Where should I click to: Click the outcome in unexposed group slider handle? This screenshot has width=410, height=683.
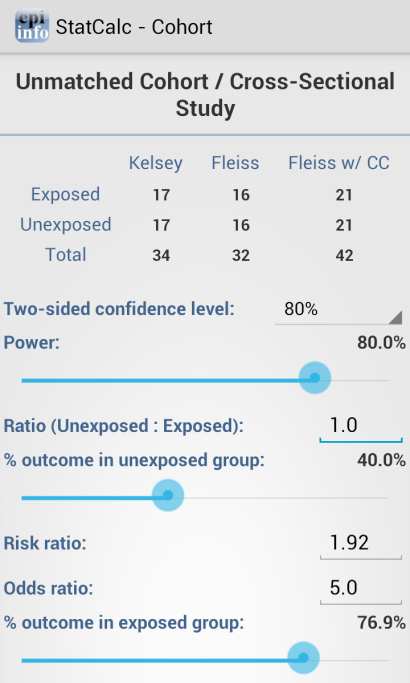coord(168,495)
